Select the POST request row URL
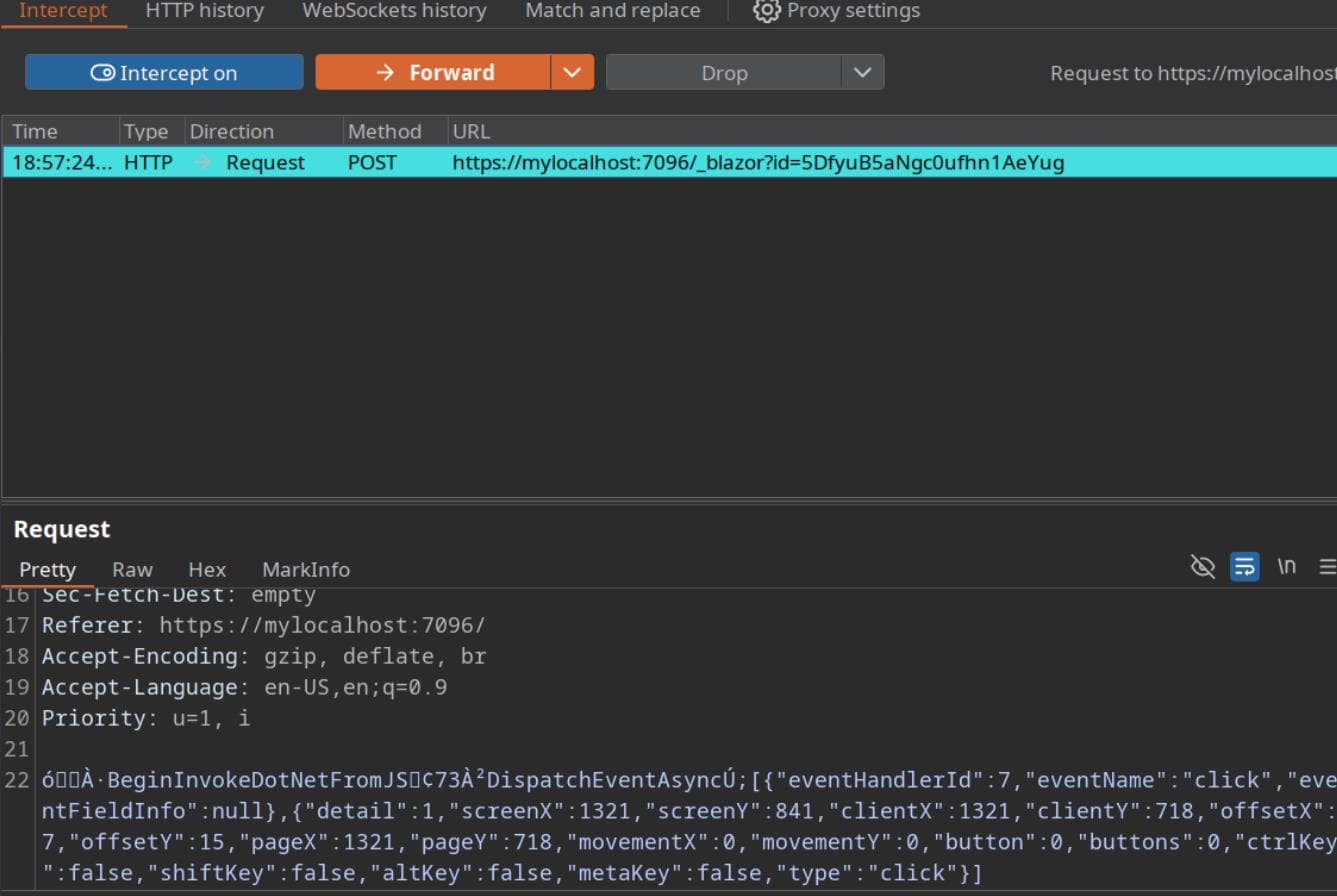The image size is (1337, 896). pyautogui.click(x=758, y=162)
